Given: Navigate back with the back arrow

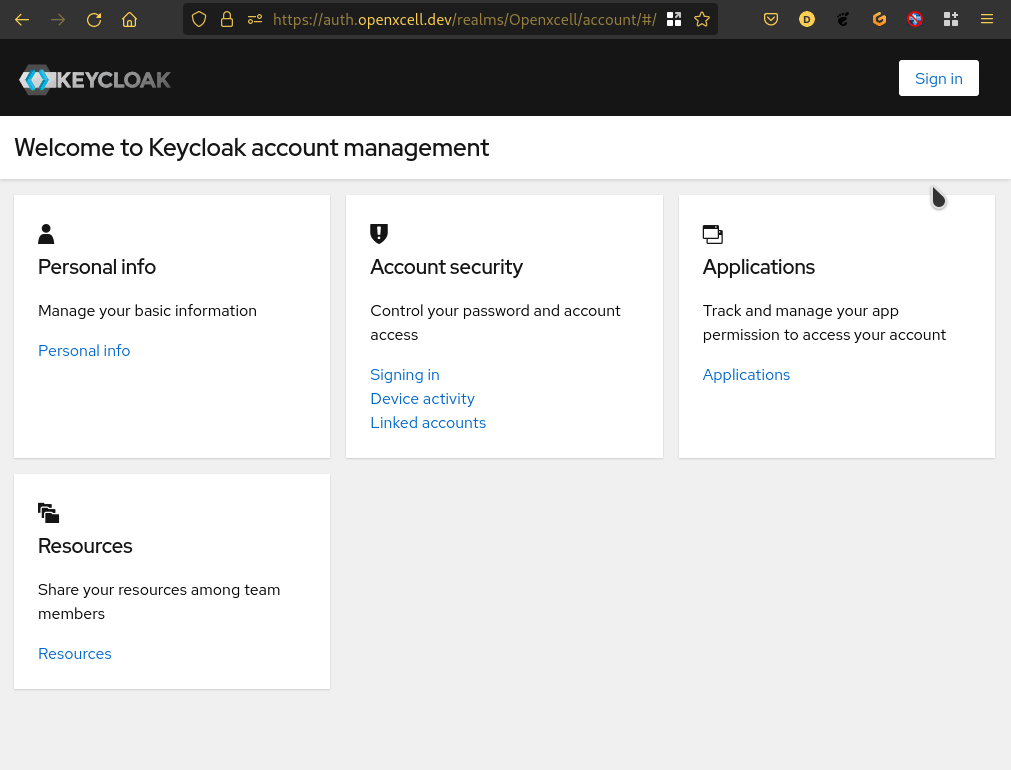Looking at the screenshot, I should pos(22,19).
